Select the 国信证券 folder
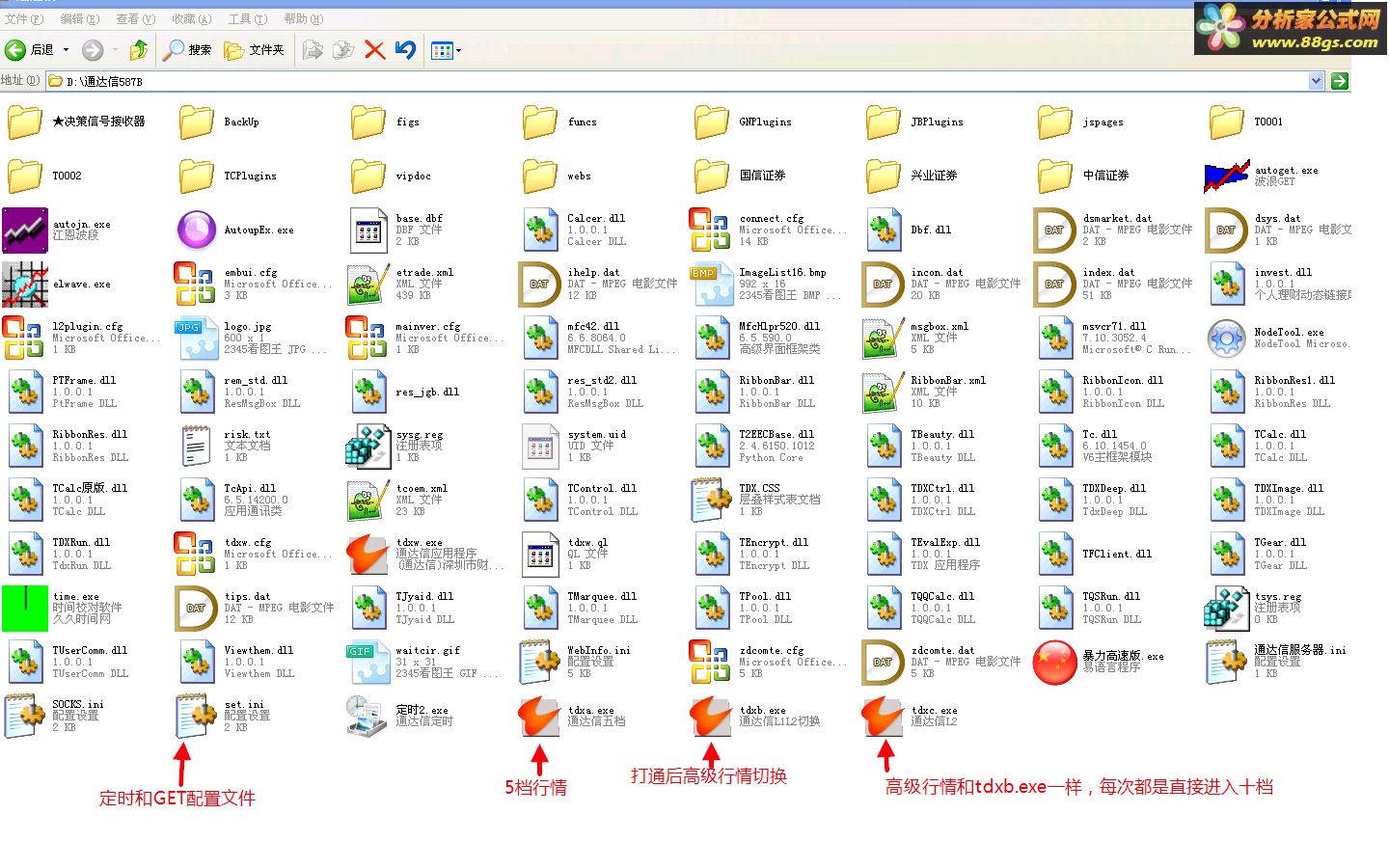Image resolution: width=1389 pixels, height=868 pixels. coord(711,176)
